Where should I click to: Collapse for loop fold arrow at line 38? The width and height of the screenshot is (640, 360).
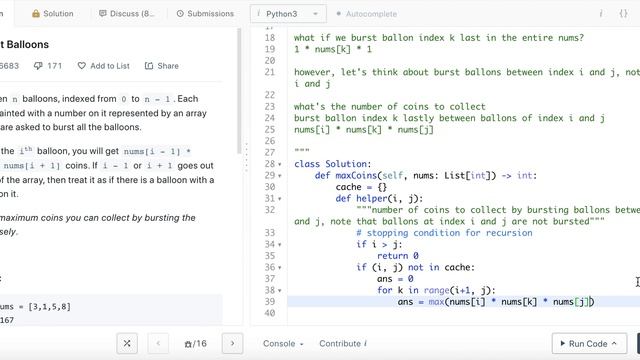click(x=280, y=291)
